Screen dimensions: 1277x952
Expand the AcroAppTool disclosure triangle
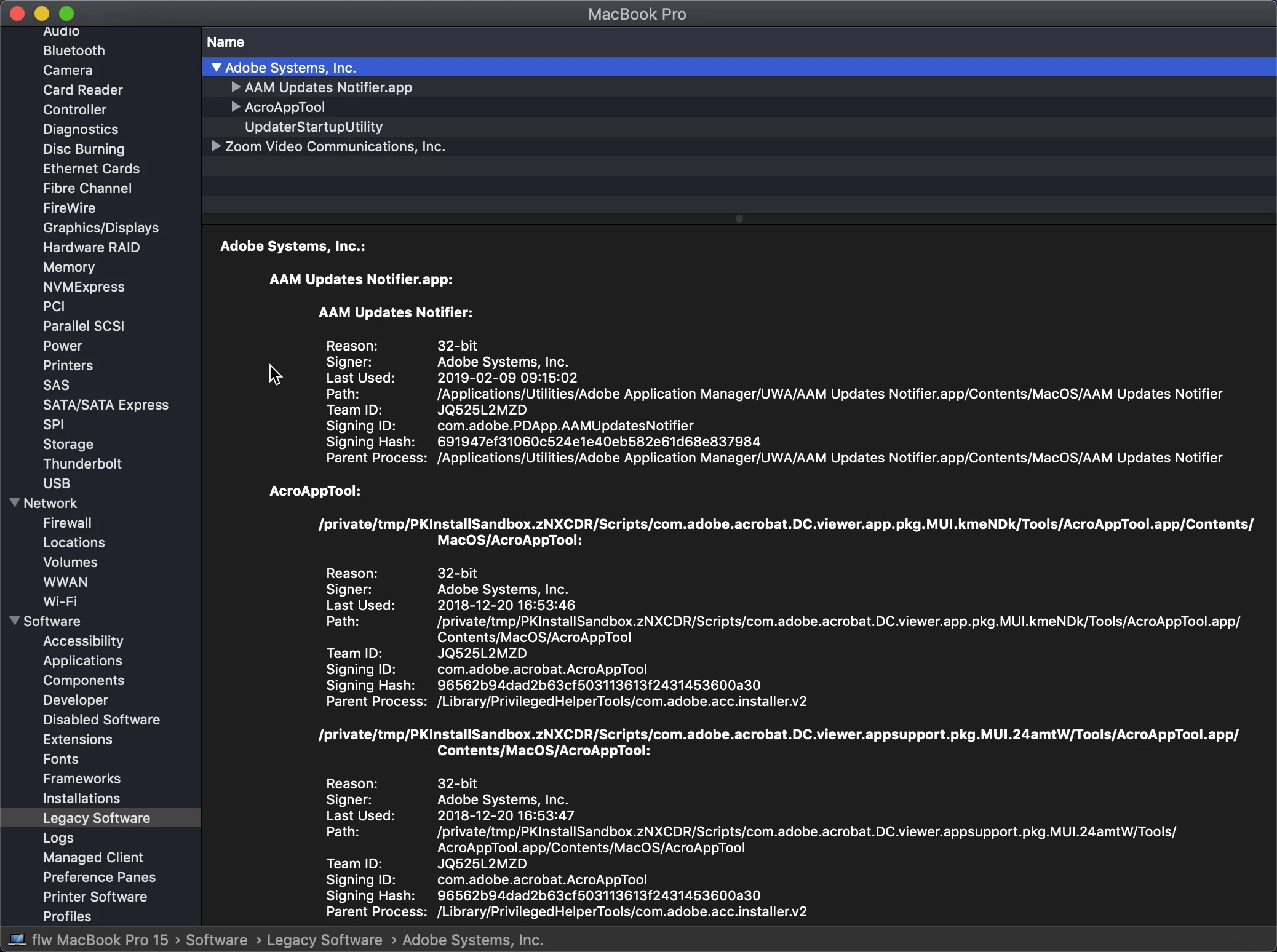pyautogui.click(x=236, y=107)
